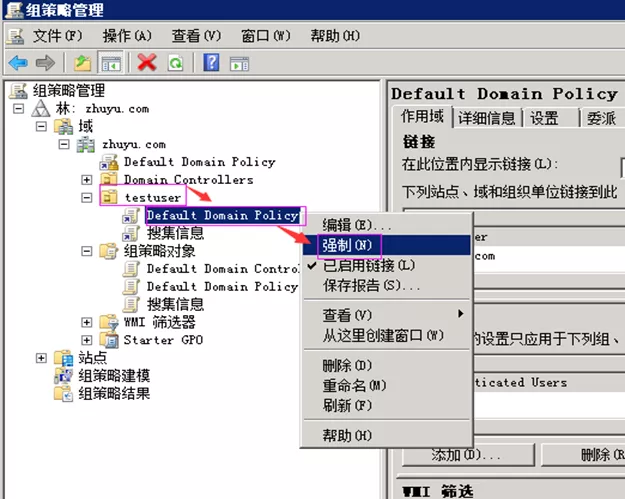Toggle the checked 已启用链接(L) menu option
The width and height of the screenshot is (625, 499).
368,265
